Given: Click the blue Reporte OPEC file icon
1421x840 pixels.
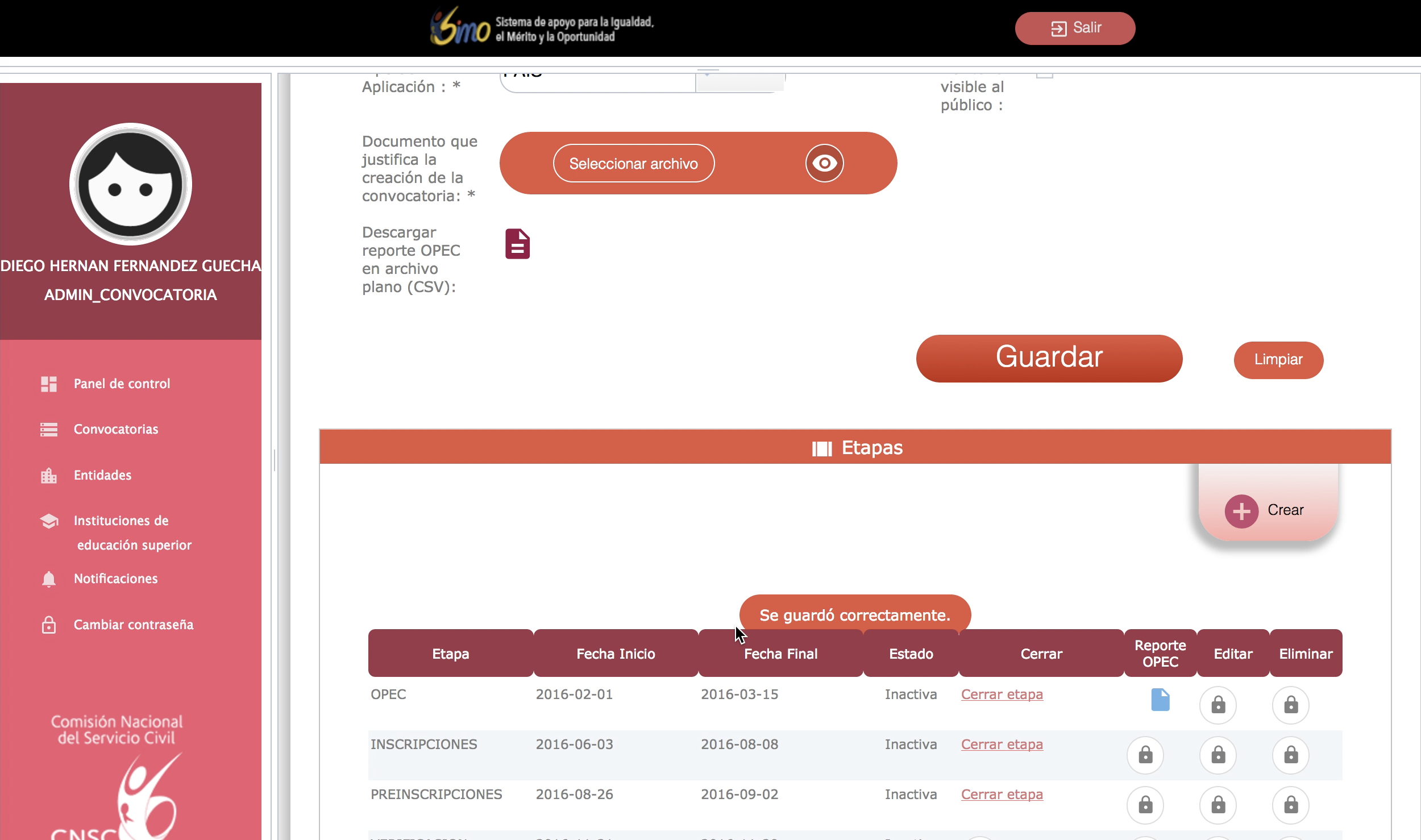Looking at the screenshot, I should coord(1160,700).
